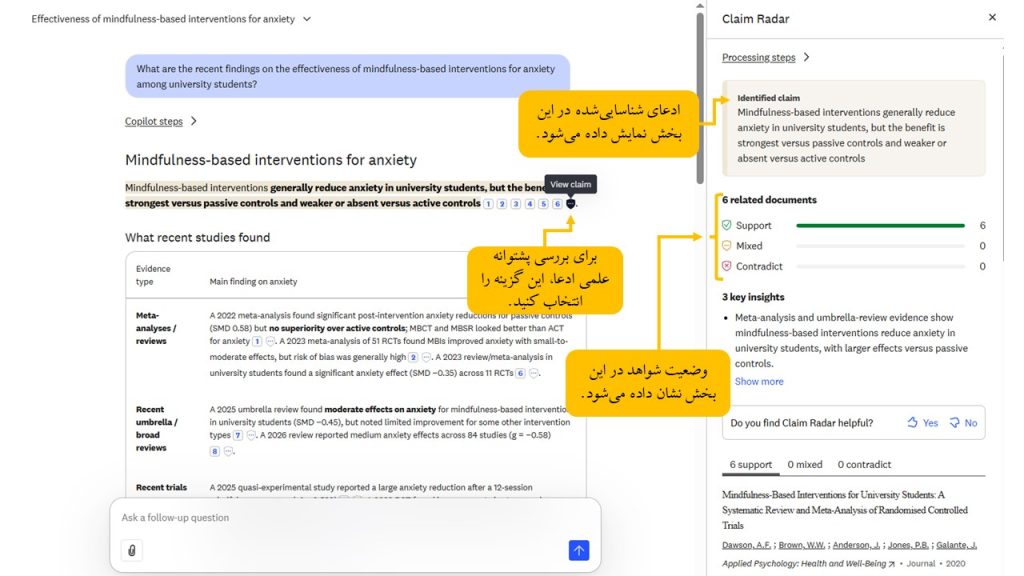This screenshot has width=1024, height=576.
Task: Open citation 1 after 'for anxiety' in table
Action: click(257, 341)
